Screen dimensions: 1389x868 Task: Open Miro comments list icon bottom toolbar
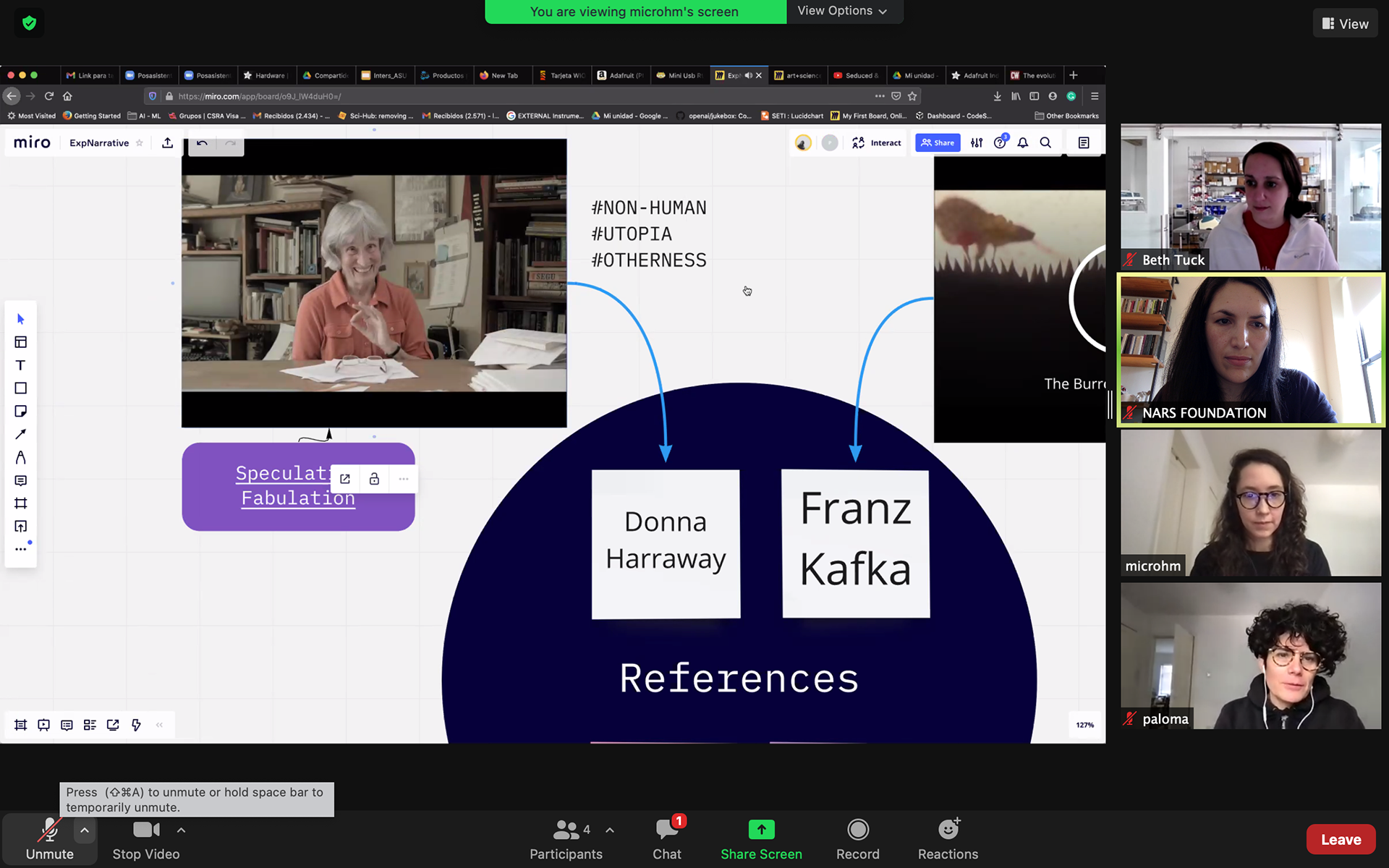pos(67,725)
